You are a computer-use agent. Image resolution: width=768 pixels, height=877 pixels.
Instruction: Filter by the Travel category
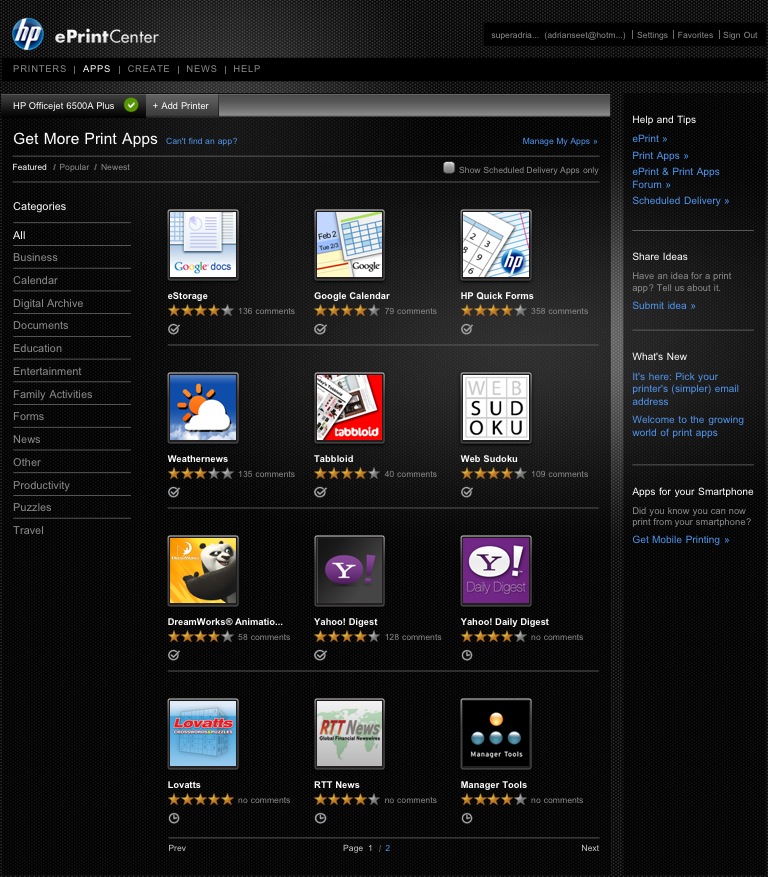pos(28,530)
